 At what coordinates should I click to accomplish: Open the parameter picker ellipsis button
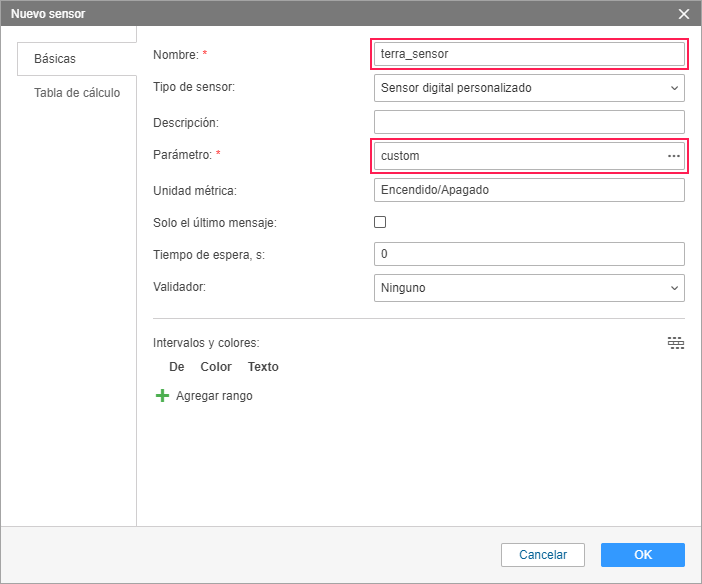pyautogui.click(x=674, y=156)
